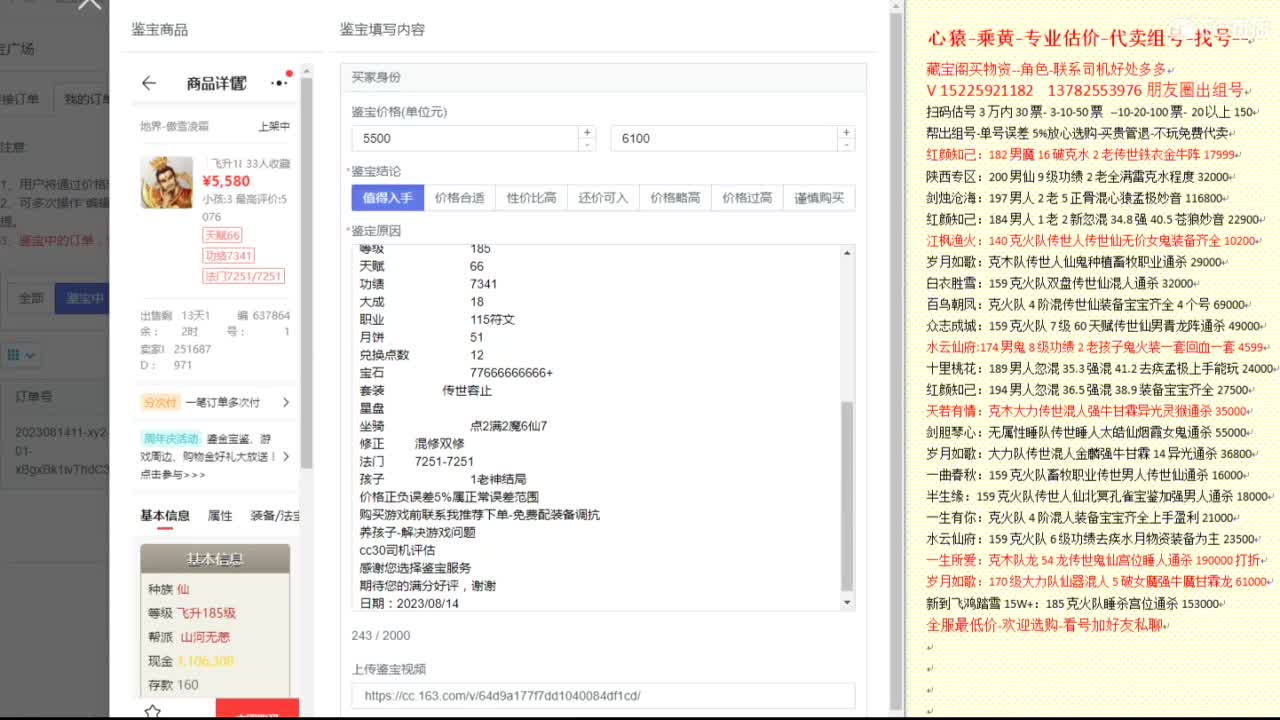Decrease the minimum appraisal price 5500
The height and width of the screenshot is (720, 1280).
[587, 145]
